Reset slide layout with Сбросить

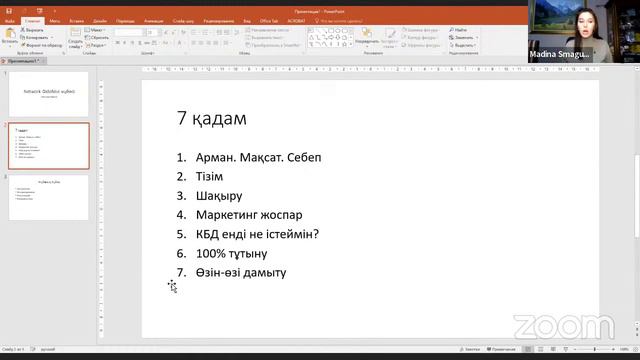point(97,38)
